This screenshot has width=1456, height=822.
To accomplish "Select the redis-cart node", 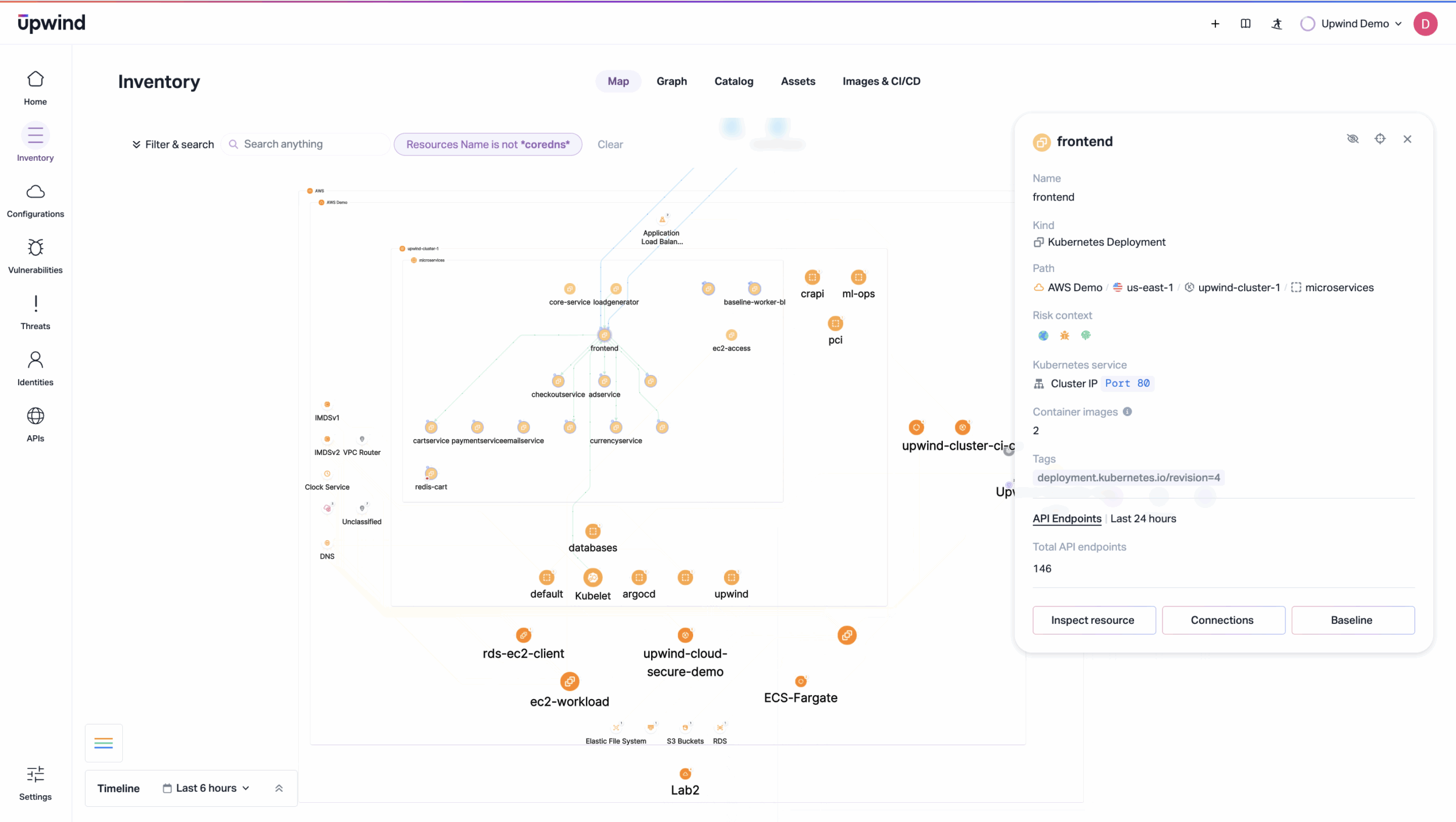I will [x=431, y=474].
